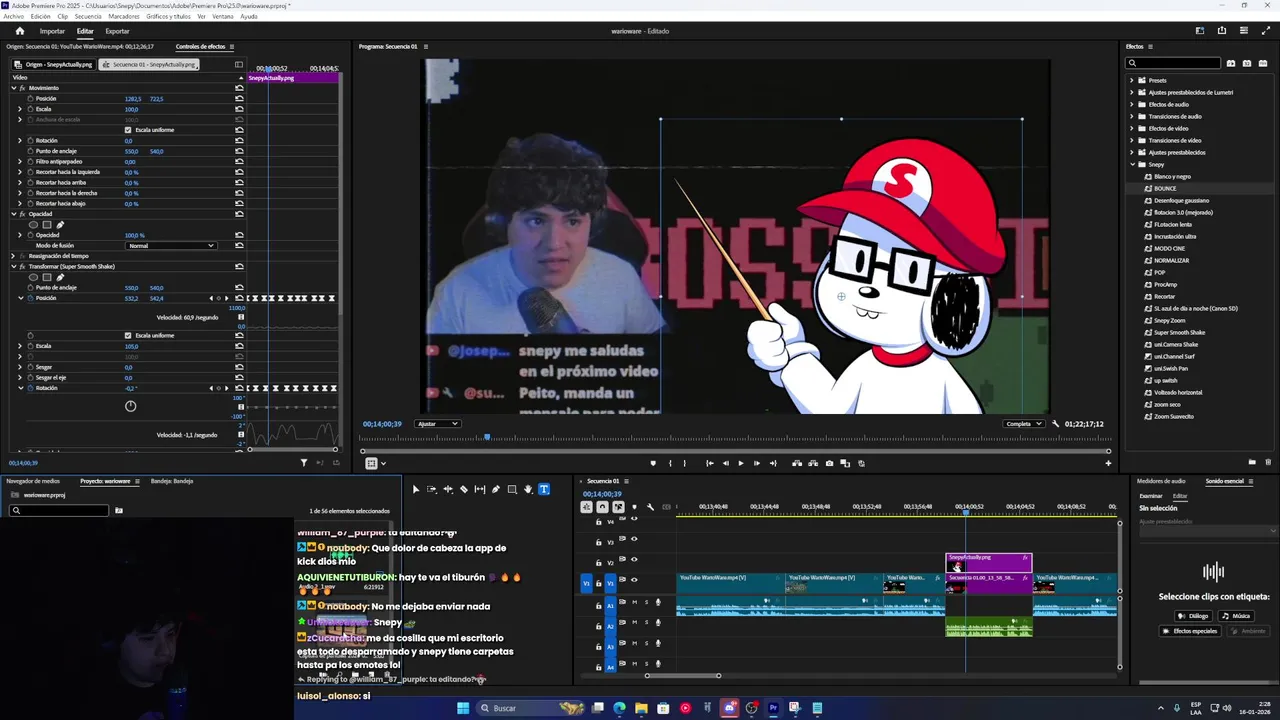This screenshot has height=720, width=1280.
Task: Create new custom bin in Effects panel
Action: click(1252, 462)
